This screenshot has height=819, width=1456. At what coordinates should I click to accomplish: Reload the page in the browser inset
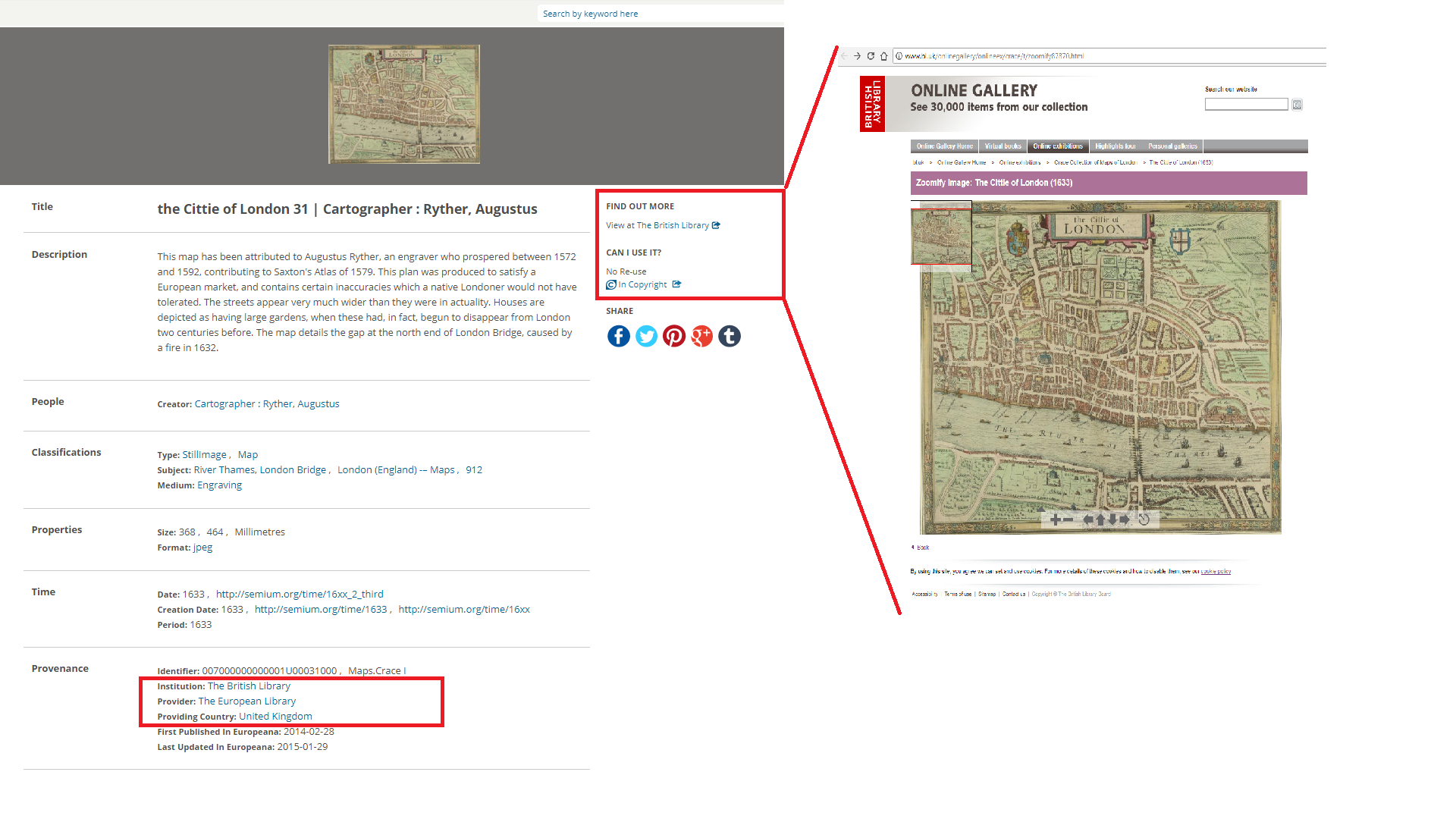pos(871,56)
